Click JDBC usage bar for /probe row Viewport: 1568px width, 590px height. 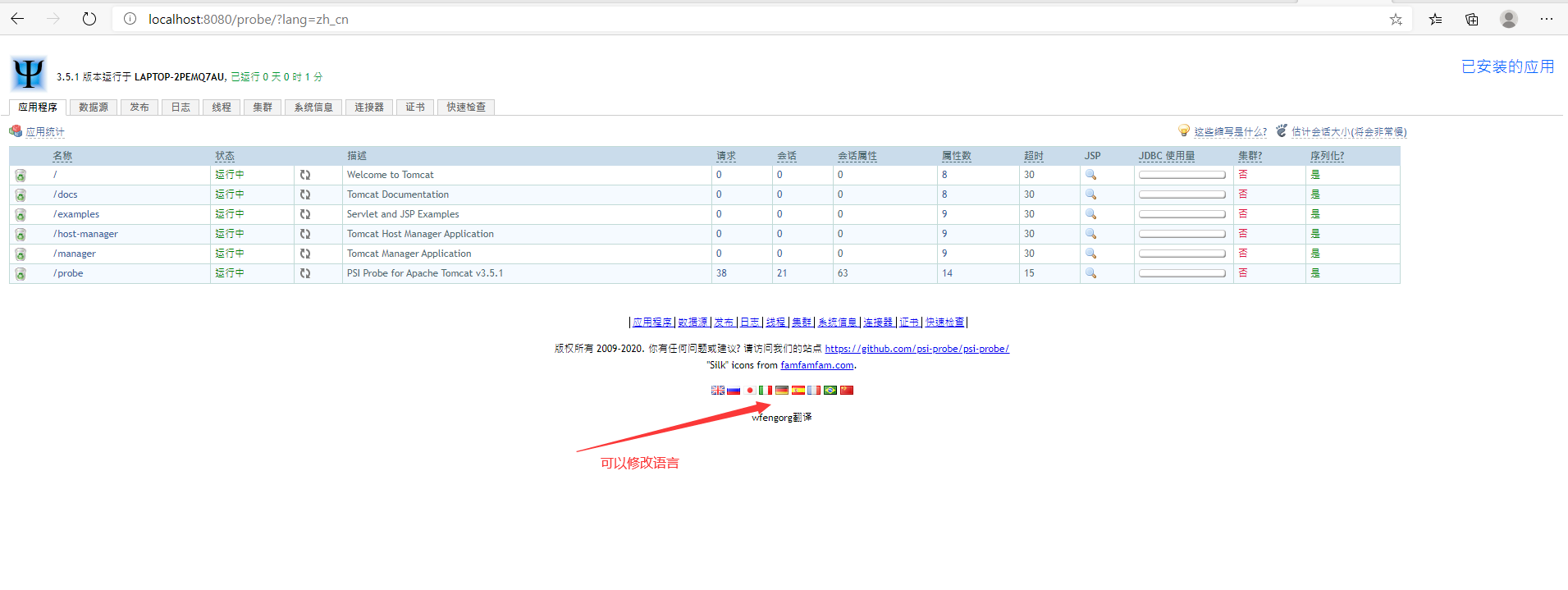pyautogui.click(x=1182, y=273)
